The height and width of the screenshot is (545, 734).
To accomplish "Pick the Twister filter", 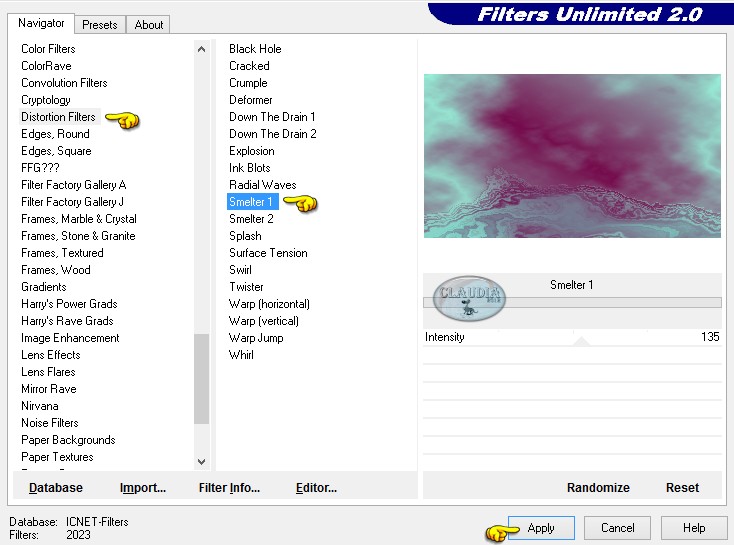I will 246,287.
